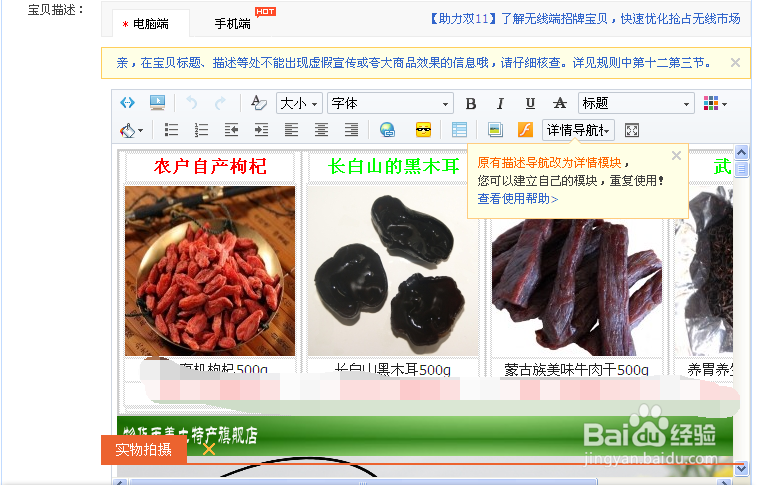Select the goji berry product image
The image size is (760, 485).
[x=210, y=271]
